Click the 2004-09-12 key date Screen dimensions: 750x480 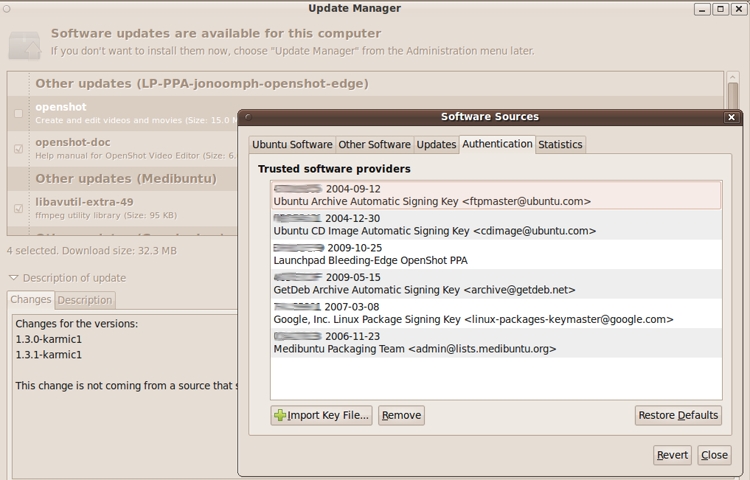coord(353,189)
